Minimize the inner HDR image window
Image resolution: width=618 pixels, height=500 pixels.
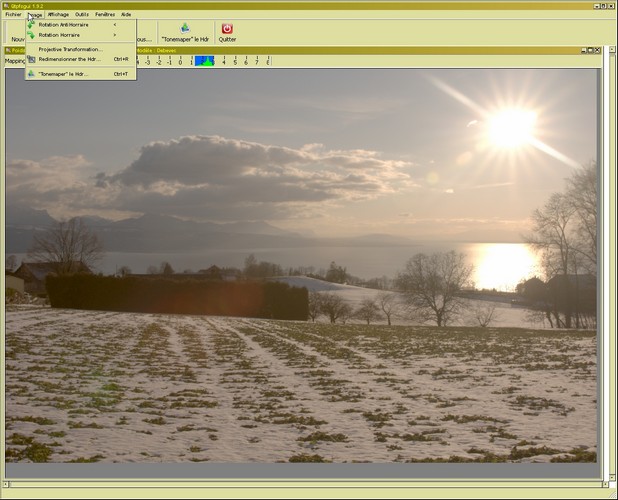click(x=583, y=50)
